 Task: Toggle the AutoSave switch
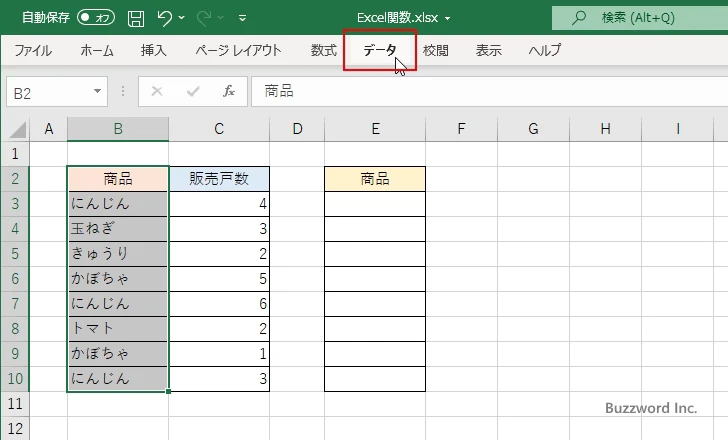(96, 18)
